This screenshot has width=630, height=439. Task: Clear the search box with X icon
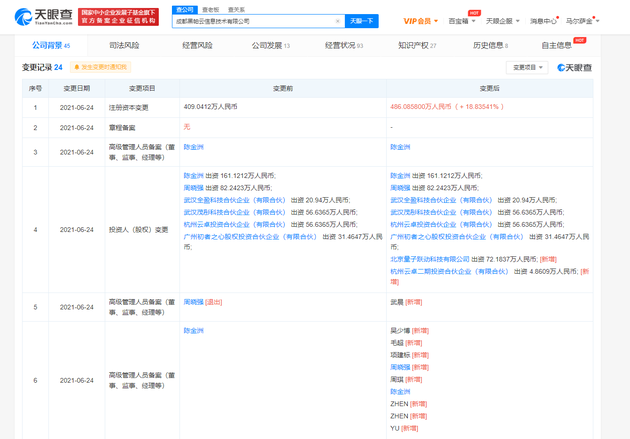click(x=338, y=21)
